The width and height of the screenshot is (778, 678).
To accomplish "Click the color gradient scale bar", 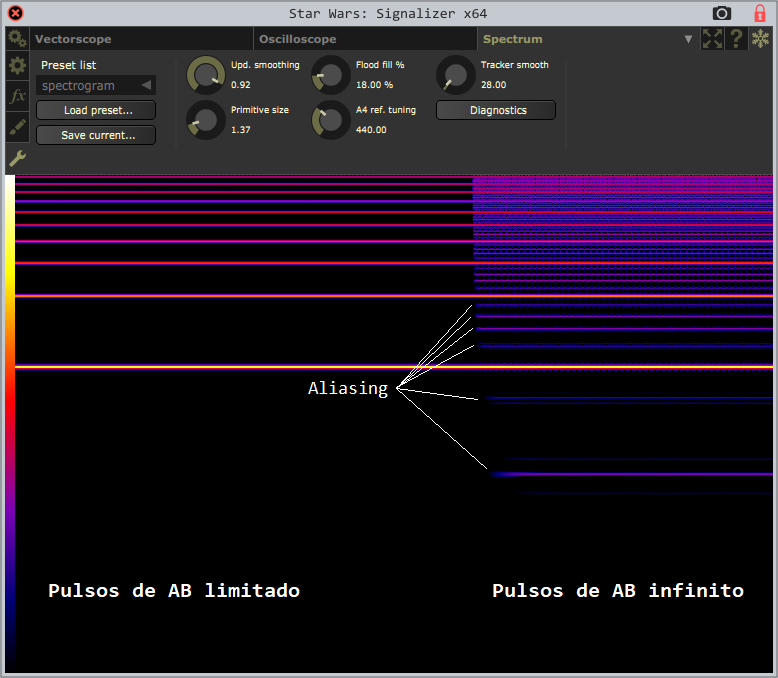I will click(10, 423).
